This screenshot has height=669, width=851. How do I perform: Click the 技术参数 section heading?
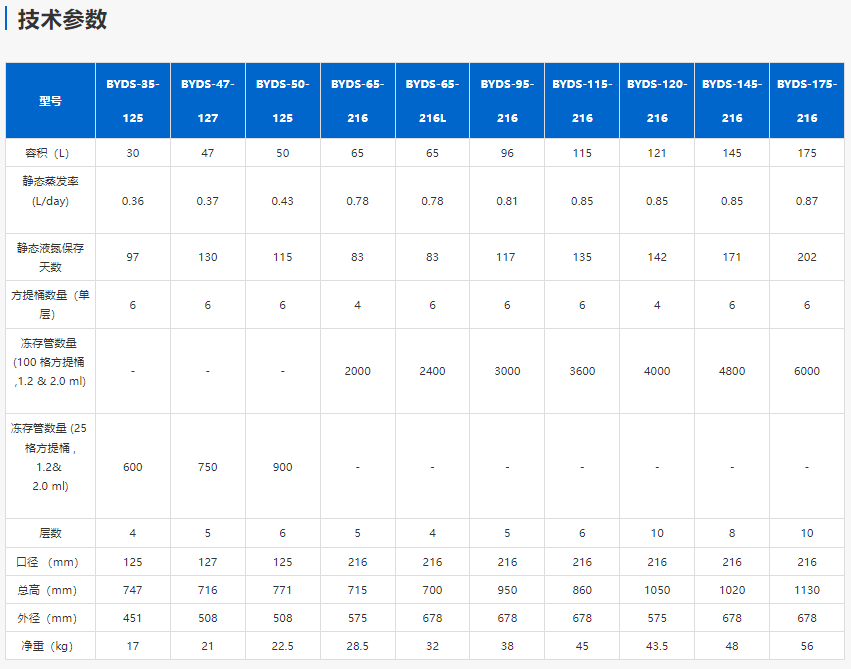[62, 20]
